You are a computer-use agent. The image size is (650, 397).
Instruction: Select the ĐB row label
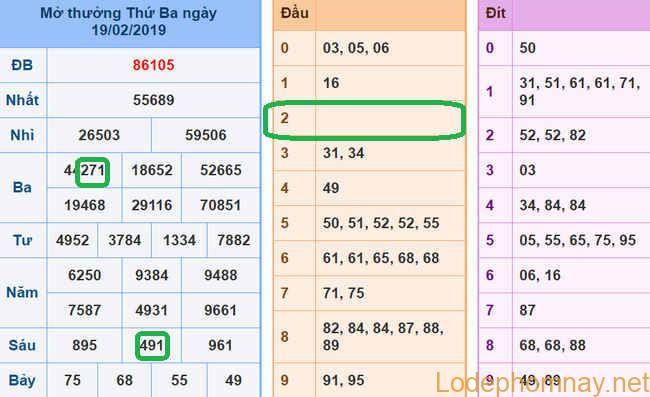[22, 65]
